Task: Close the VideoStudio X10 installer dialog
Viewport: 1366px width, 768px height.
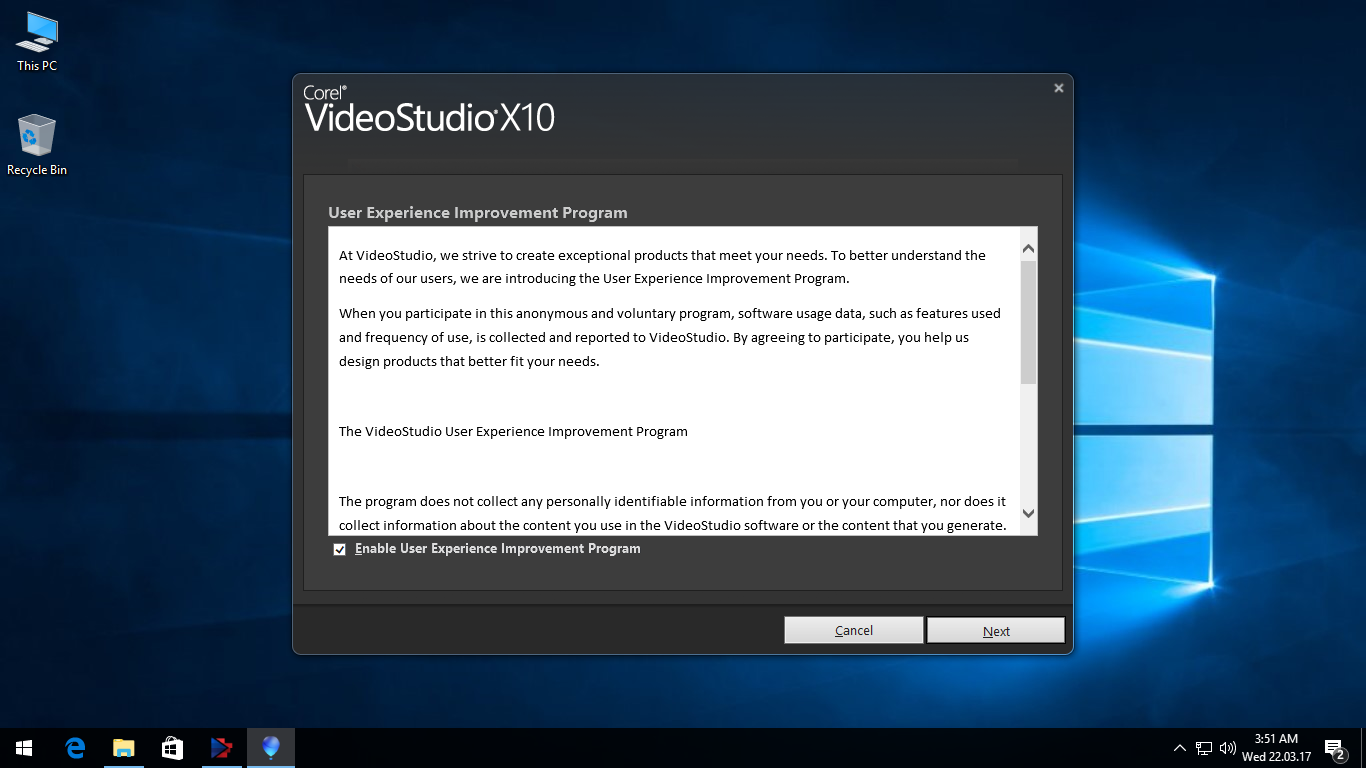Action: pos(1059,88)
